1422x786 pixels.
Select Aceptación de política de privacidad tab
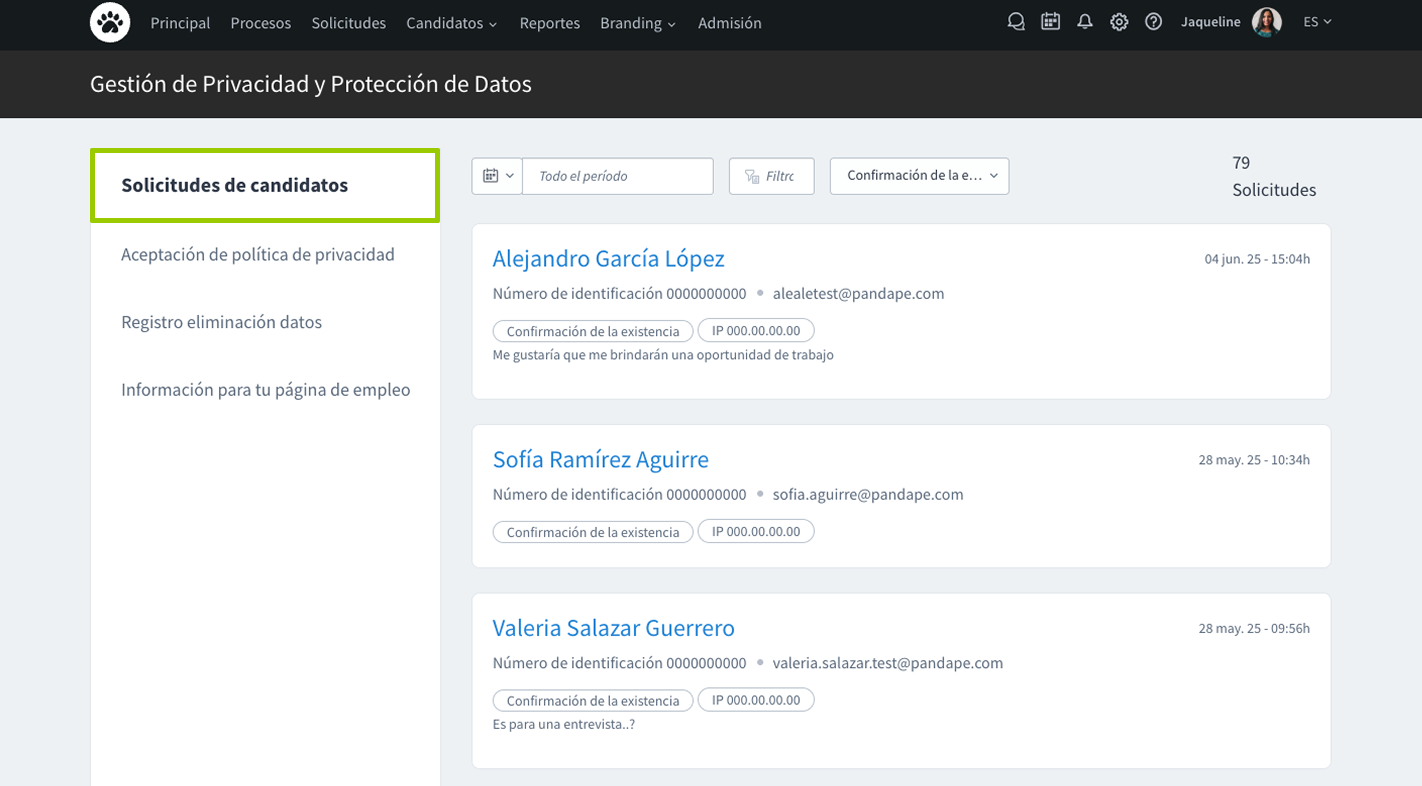[x=258, y=255]
